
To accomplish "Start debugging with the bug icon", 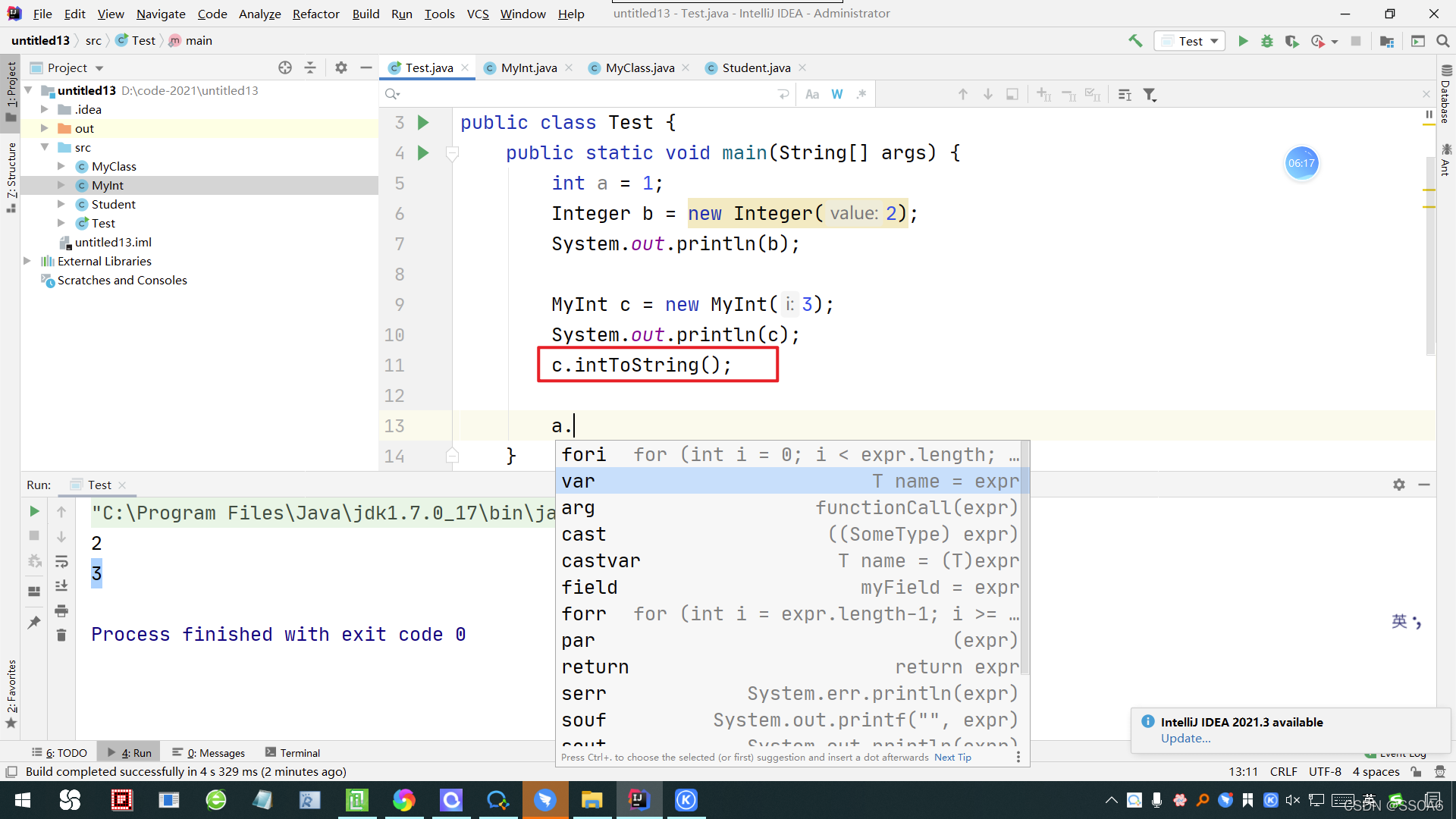I will pos(1267,41).
